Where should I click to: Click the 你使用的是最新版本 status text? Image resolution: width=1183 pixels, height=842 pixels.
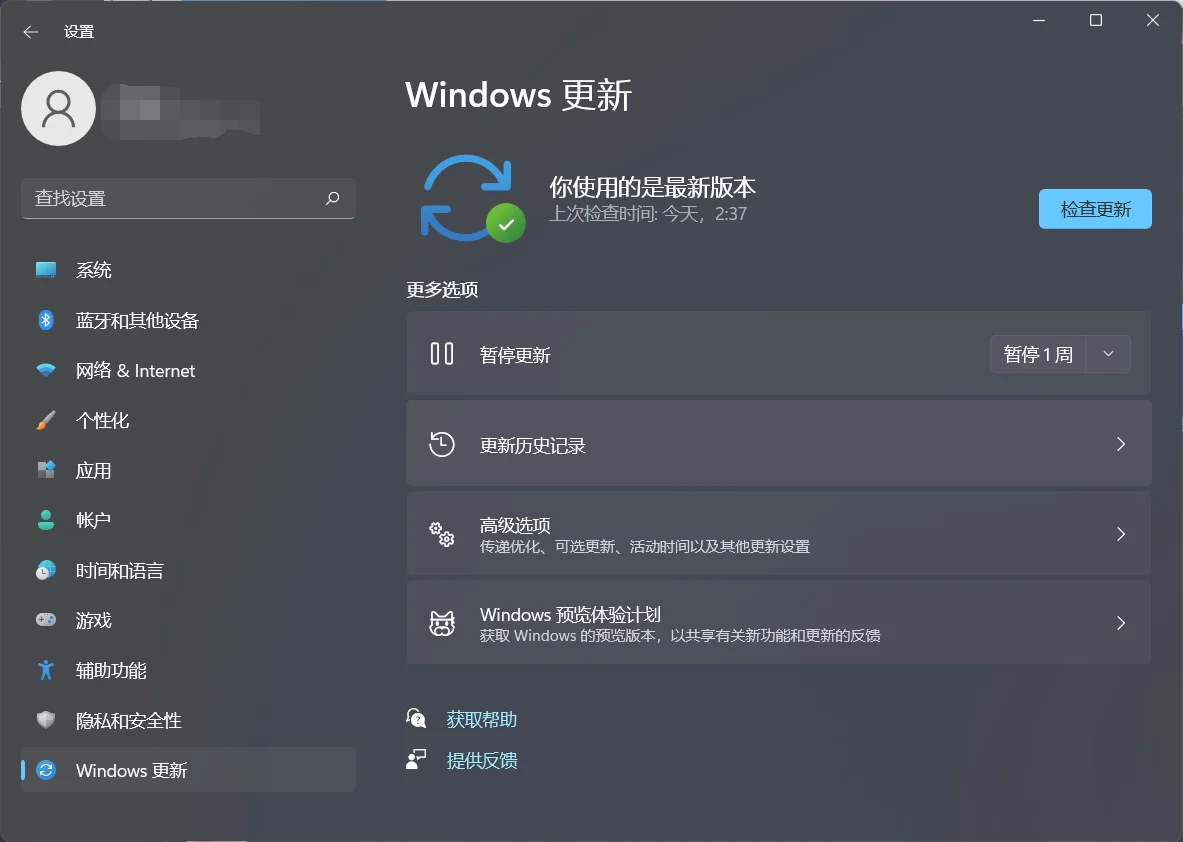(x=653, y=187)
